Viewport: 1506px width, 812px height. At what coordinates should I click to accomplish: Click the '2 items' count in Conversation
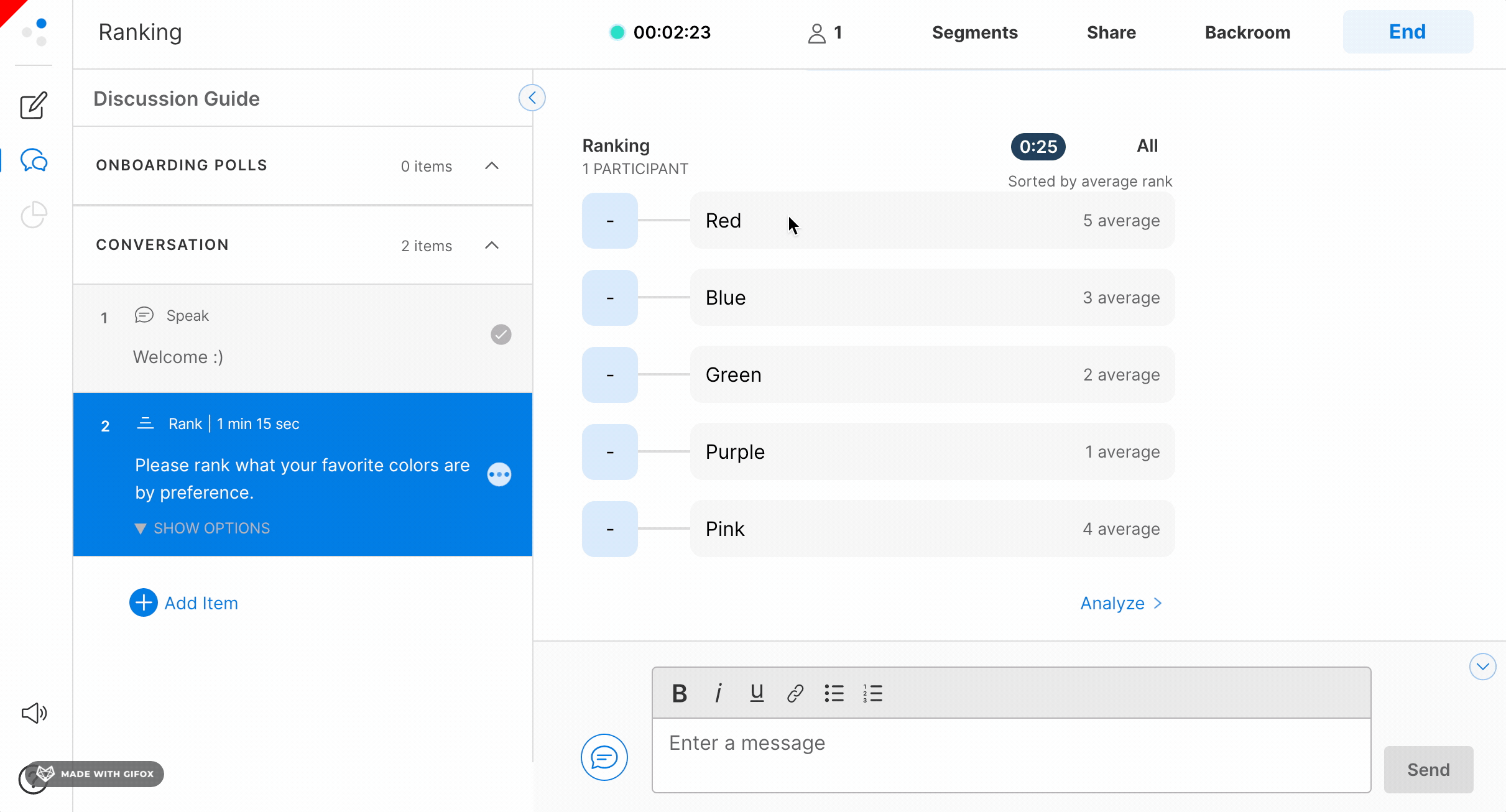(427, 246)
